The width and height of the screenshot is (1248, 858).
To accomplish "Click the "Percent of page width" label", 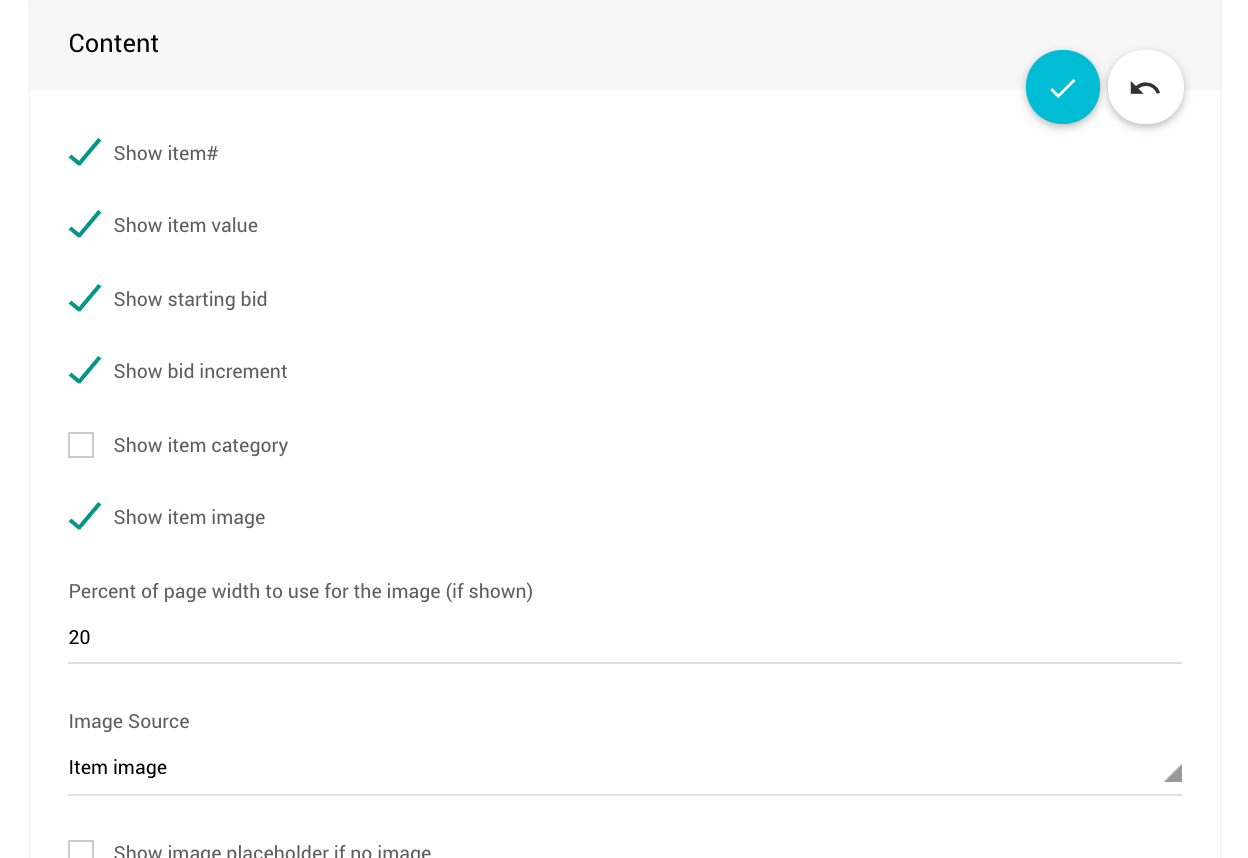I will [x=300, y=592].
